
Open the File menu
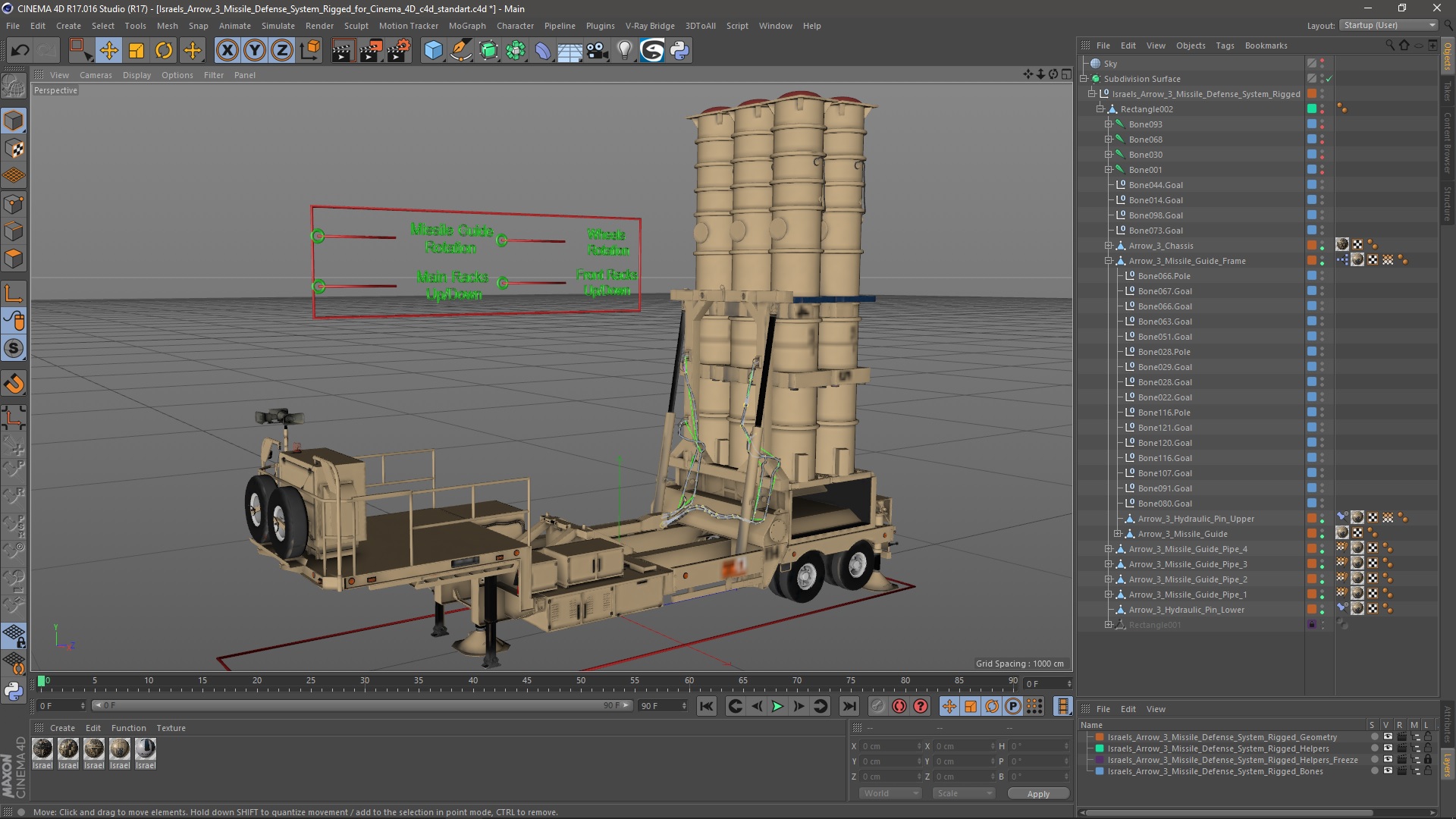tap(13, 26)
